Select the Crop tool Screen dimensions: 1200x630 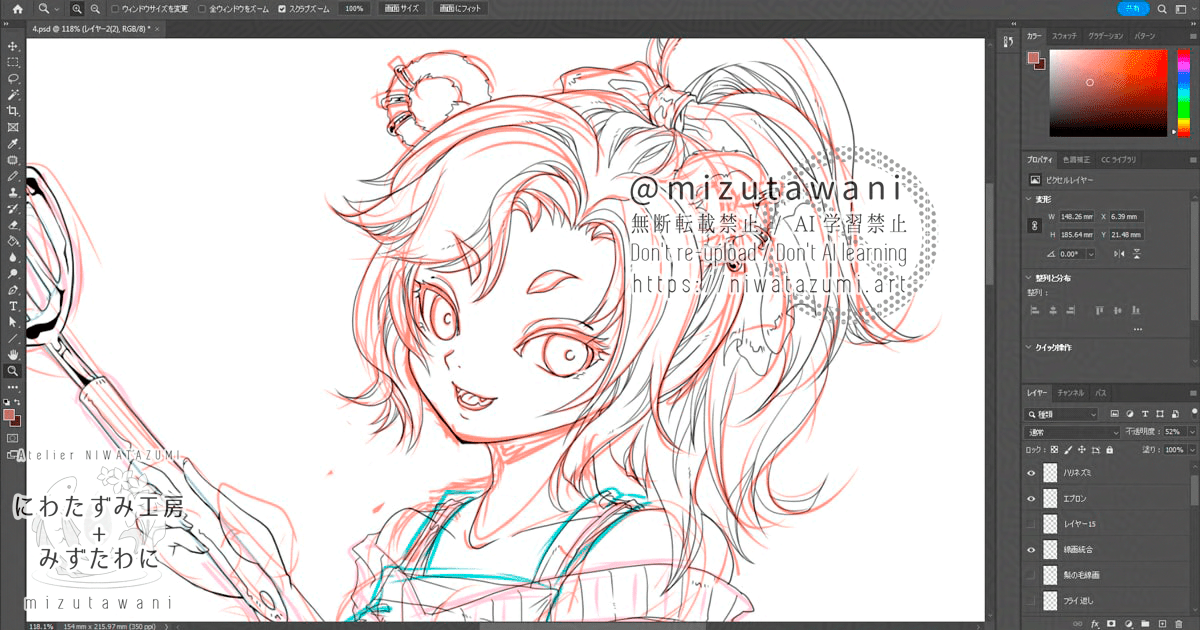click(13, 111)
